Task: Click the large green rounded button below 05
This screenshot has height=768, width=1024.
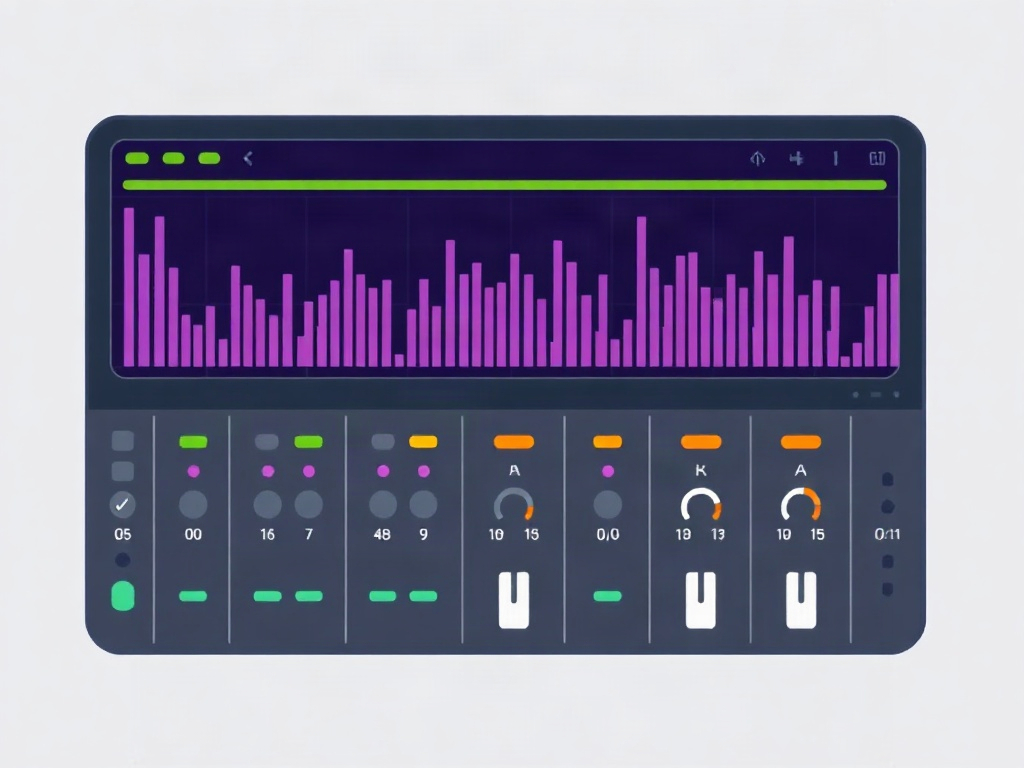Action: click(123, 596)
